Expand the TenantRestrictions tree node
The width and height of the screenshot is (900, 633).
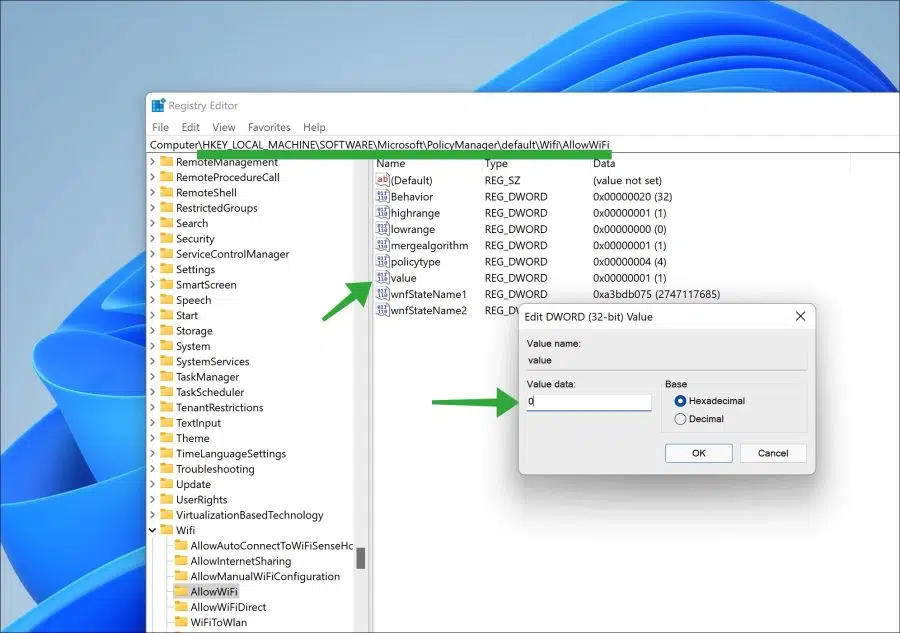click(x=153, y=407)
